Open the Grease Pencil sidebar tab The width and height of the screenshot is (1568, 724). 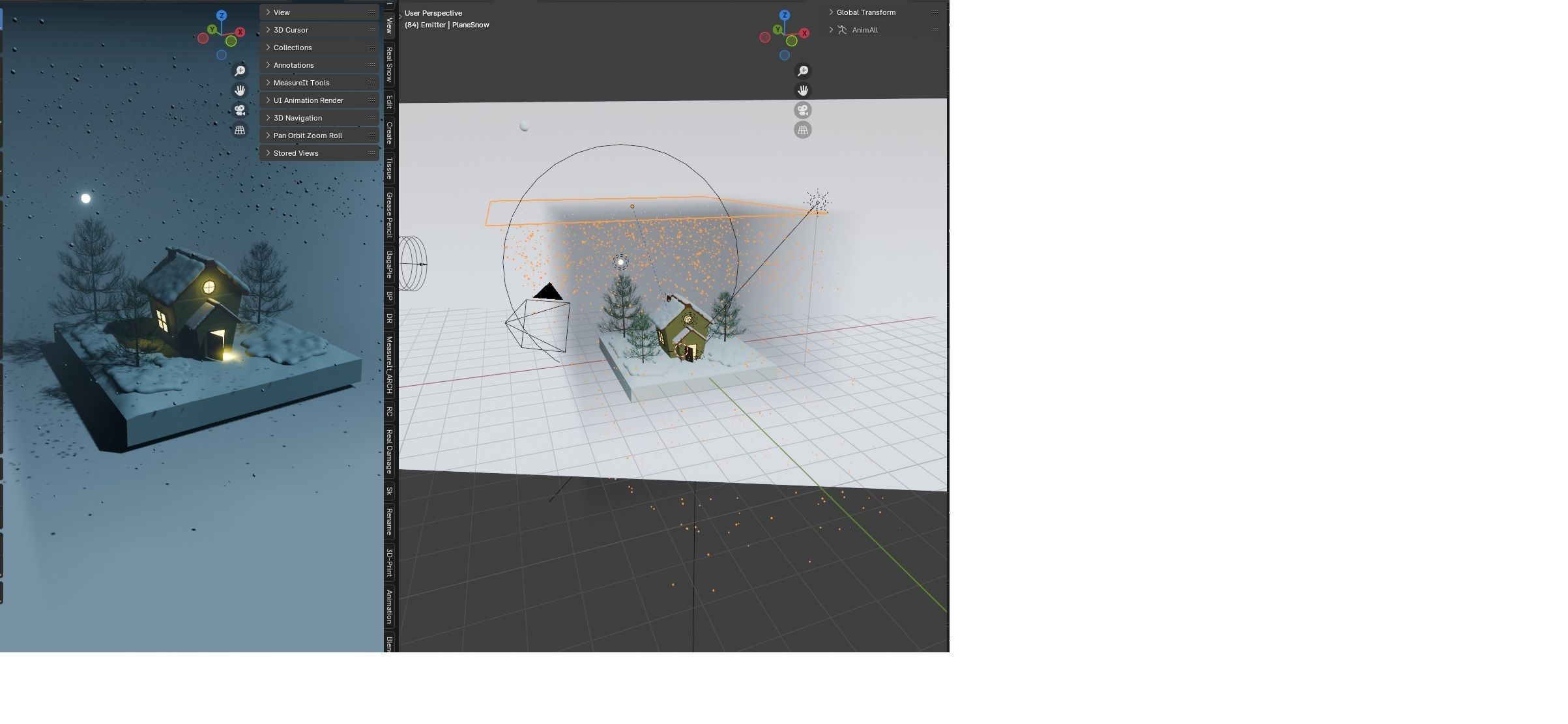tap(390, 214)
